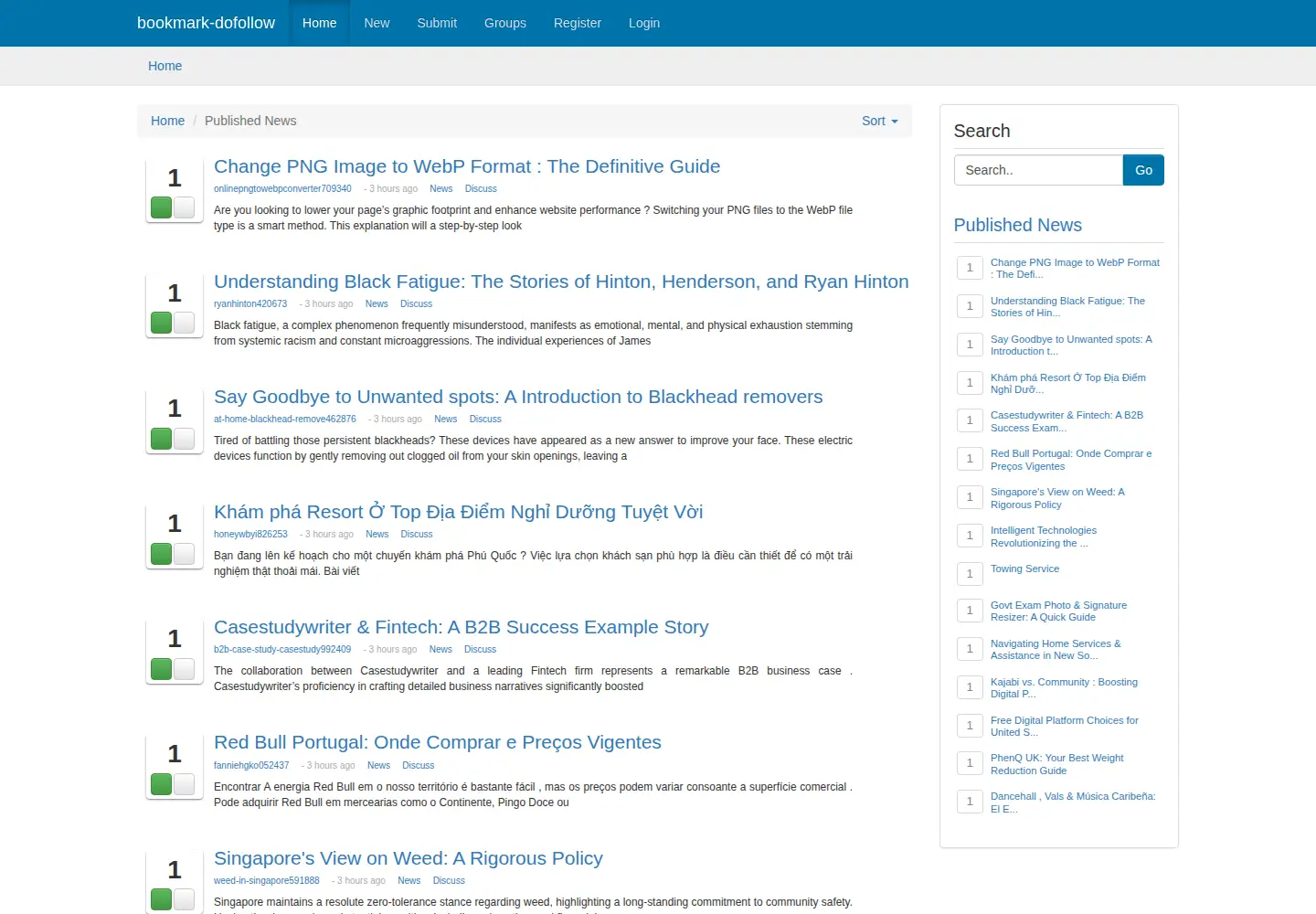Downvote the Blackhead removers post
This screenshot has height=914, width=1316.
[184, 439]
